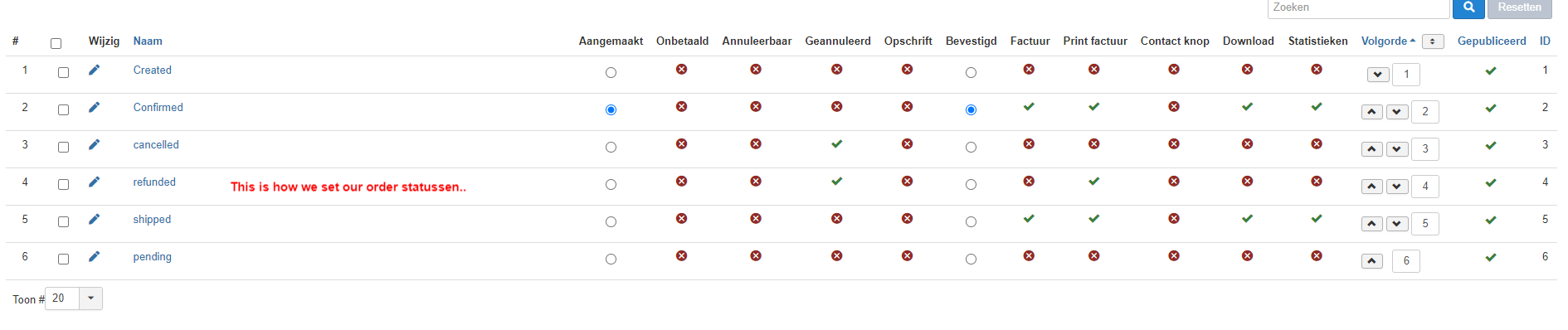Check the select-all checkbox in the header
1568x330 pixels.
tap(56, 44)
